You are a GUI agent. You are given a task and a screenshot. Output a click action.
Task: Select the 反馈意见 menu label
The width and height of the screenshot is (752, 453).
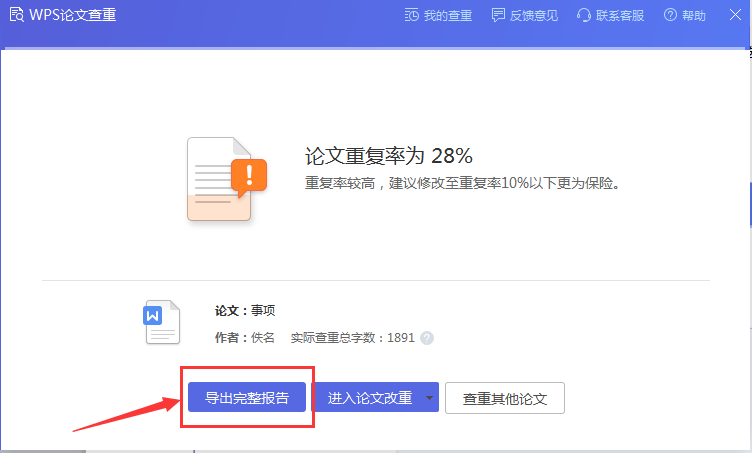point(534,15)
